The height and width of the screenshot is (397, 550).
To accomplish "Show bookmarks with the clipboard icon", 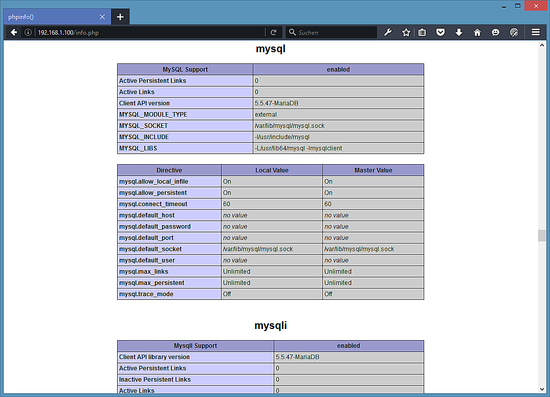I will (x=422, y=33).
